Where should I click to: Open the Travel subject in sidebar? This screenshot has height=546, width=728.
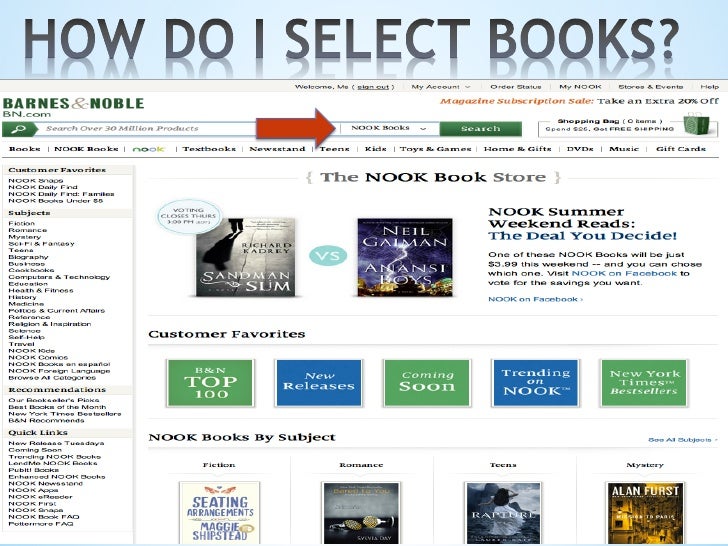click(21, 344)
